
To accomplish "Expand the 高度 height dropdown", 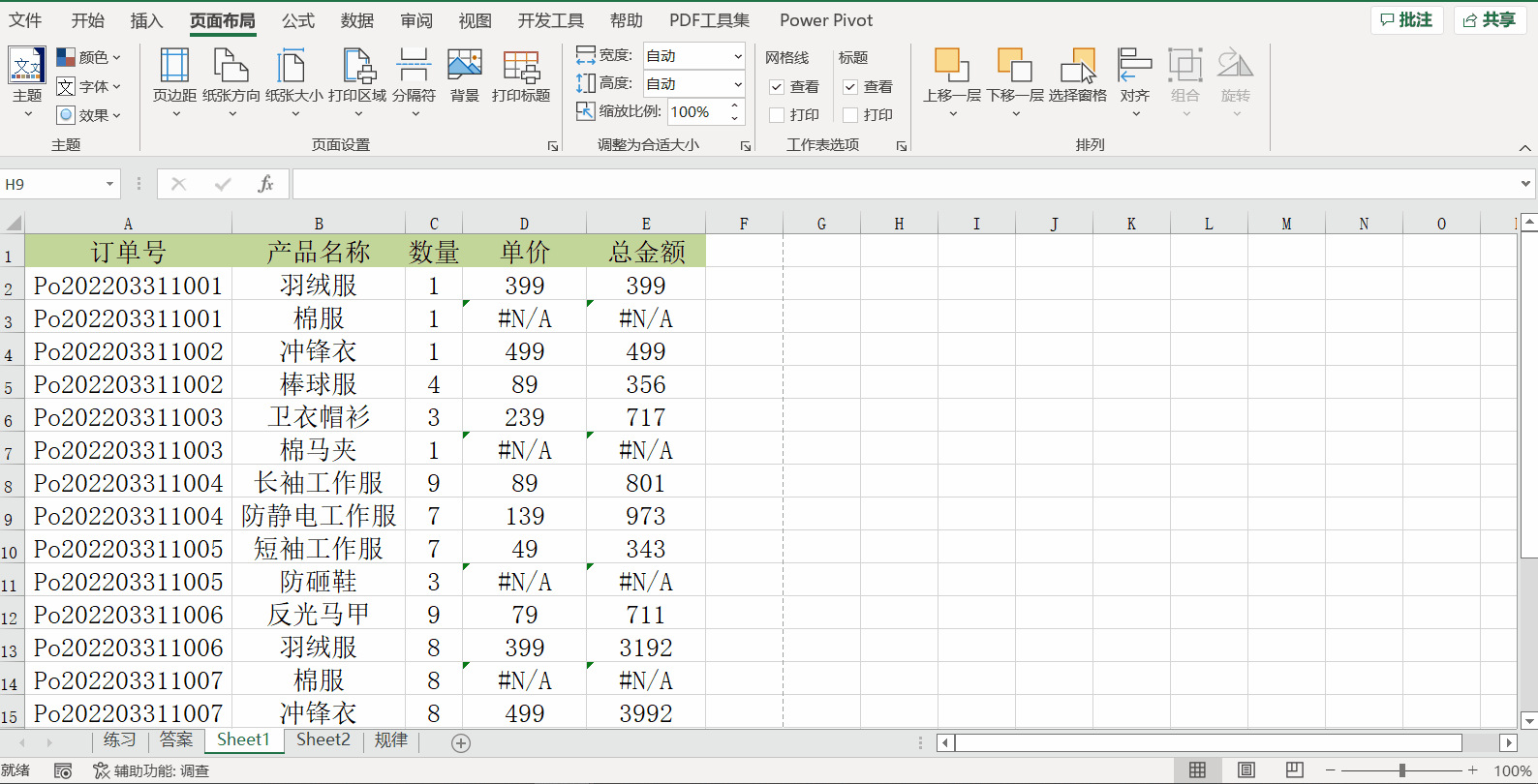I will tap(737, 84).
